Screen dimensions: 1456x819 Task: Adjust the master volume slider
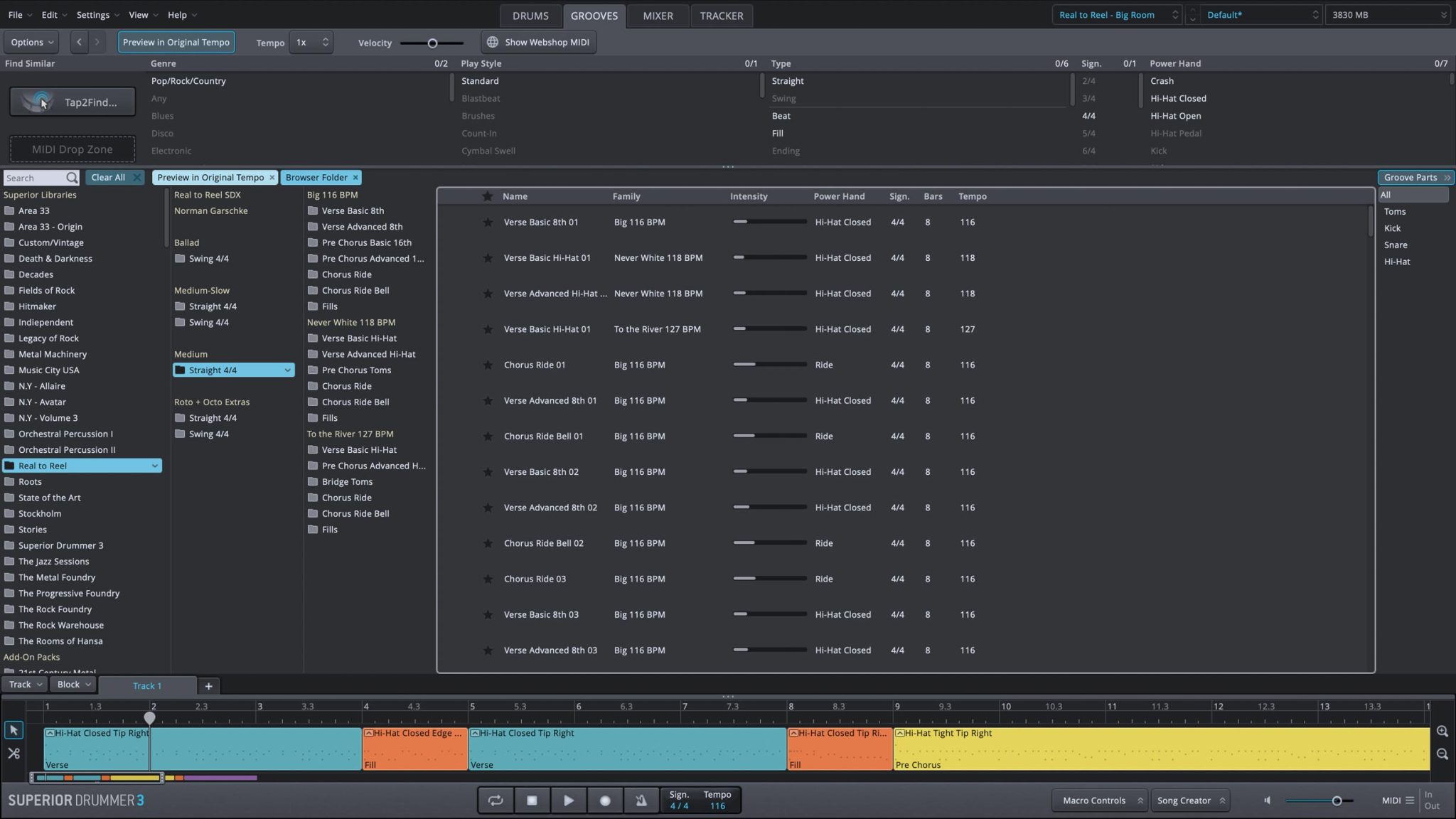(x=1337, y=801)
